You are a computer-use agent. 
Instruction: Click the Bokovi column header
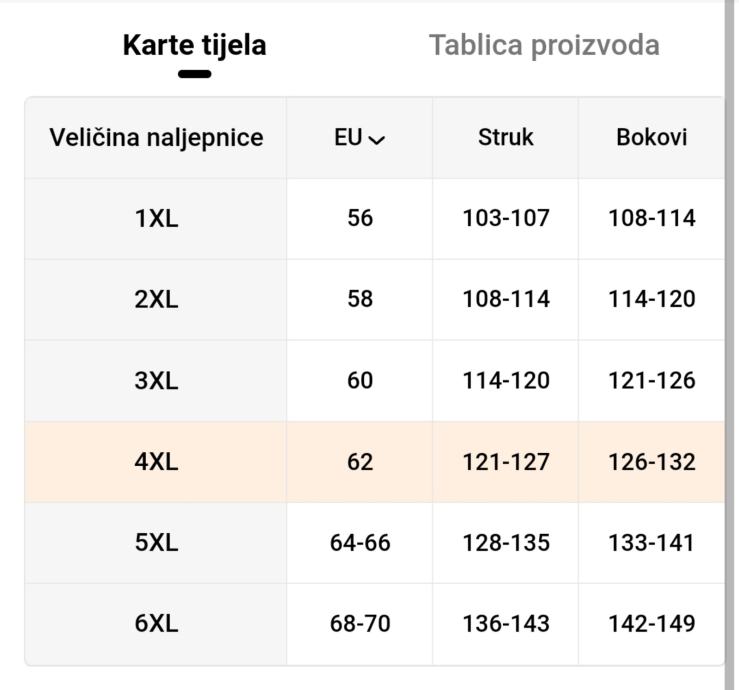pyautogui.click(x=651, y=138)
